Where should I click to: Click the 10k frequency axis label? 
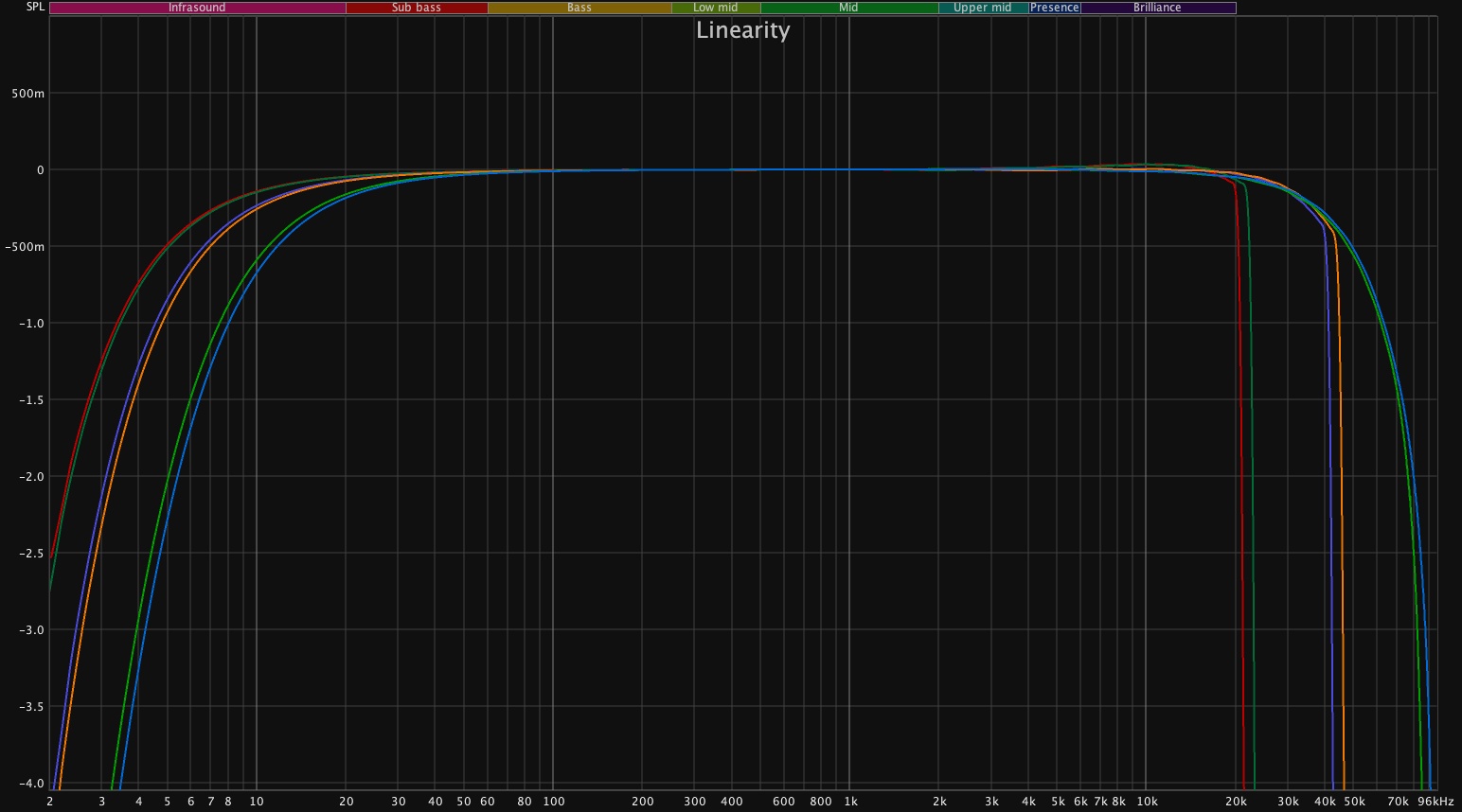pyautogui.click(x=1147, y=802)
